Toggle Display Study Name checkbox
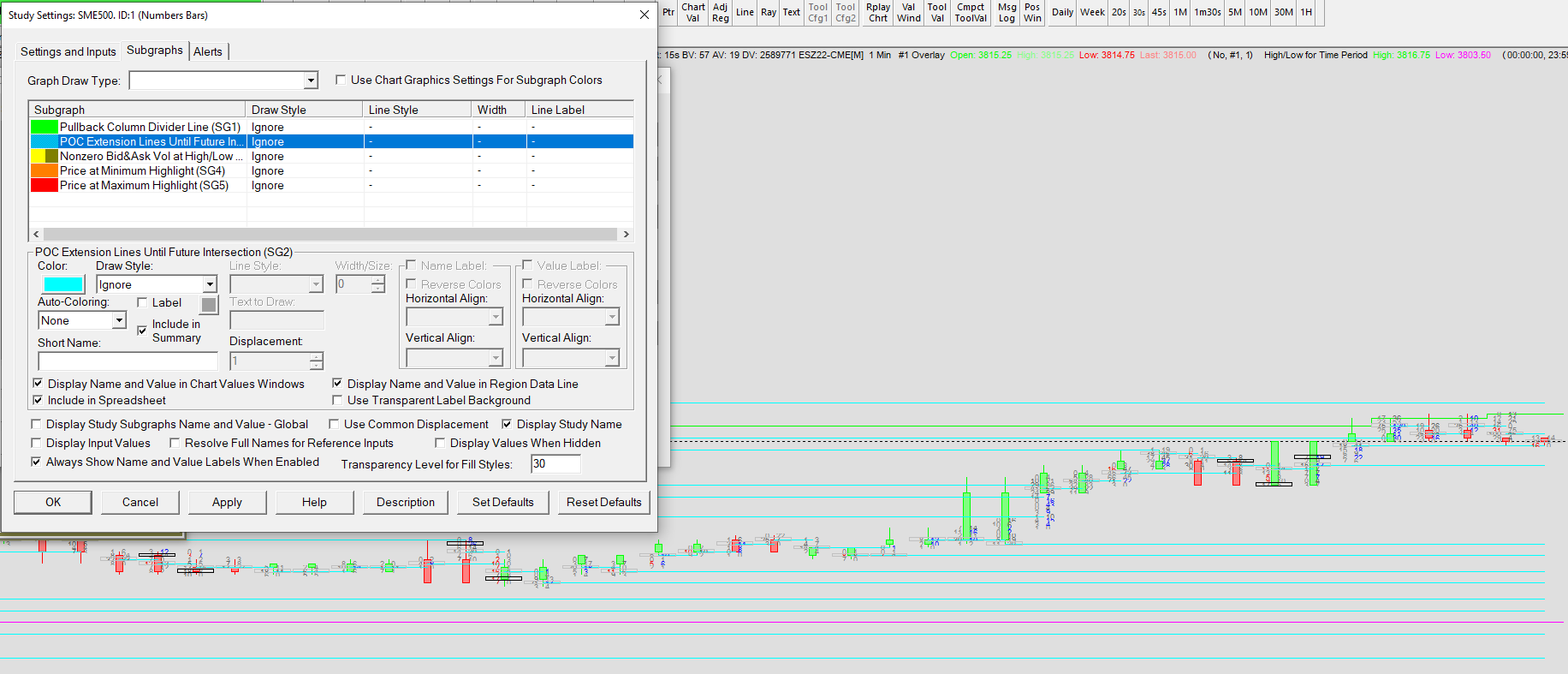 [507, 424]
